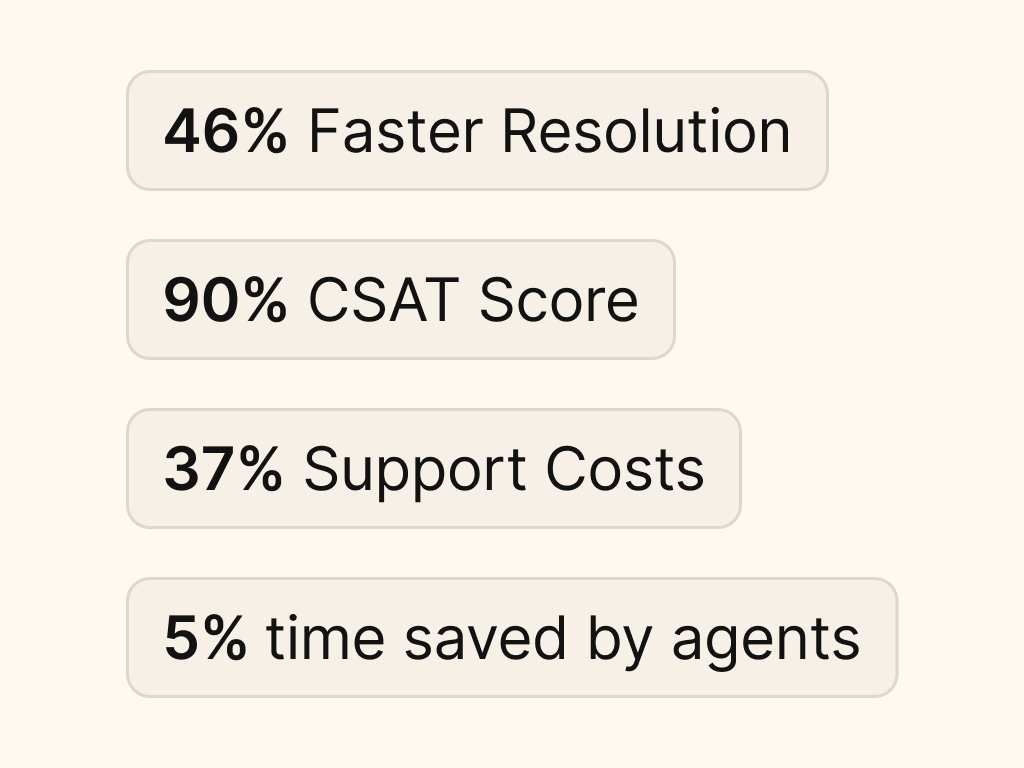The image size is (1024, 768).
Task: Click the words time saved
Action: (x=416, y=637)
